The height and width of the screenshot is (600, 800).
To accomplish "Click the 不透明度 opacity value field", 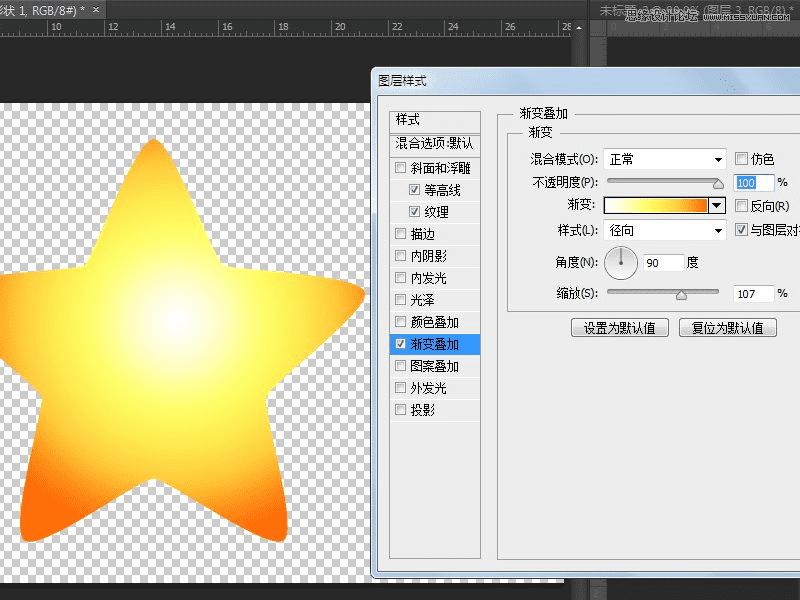I will (x=753, y=183).
